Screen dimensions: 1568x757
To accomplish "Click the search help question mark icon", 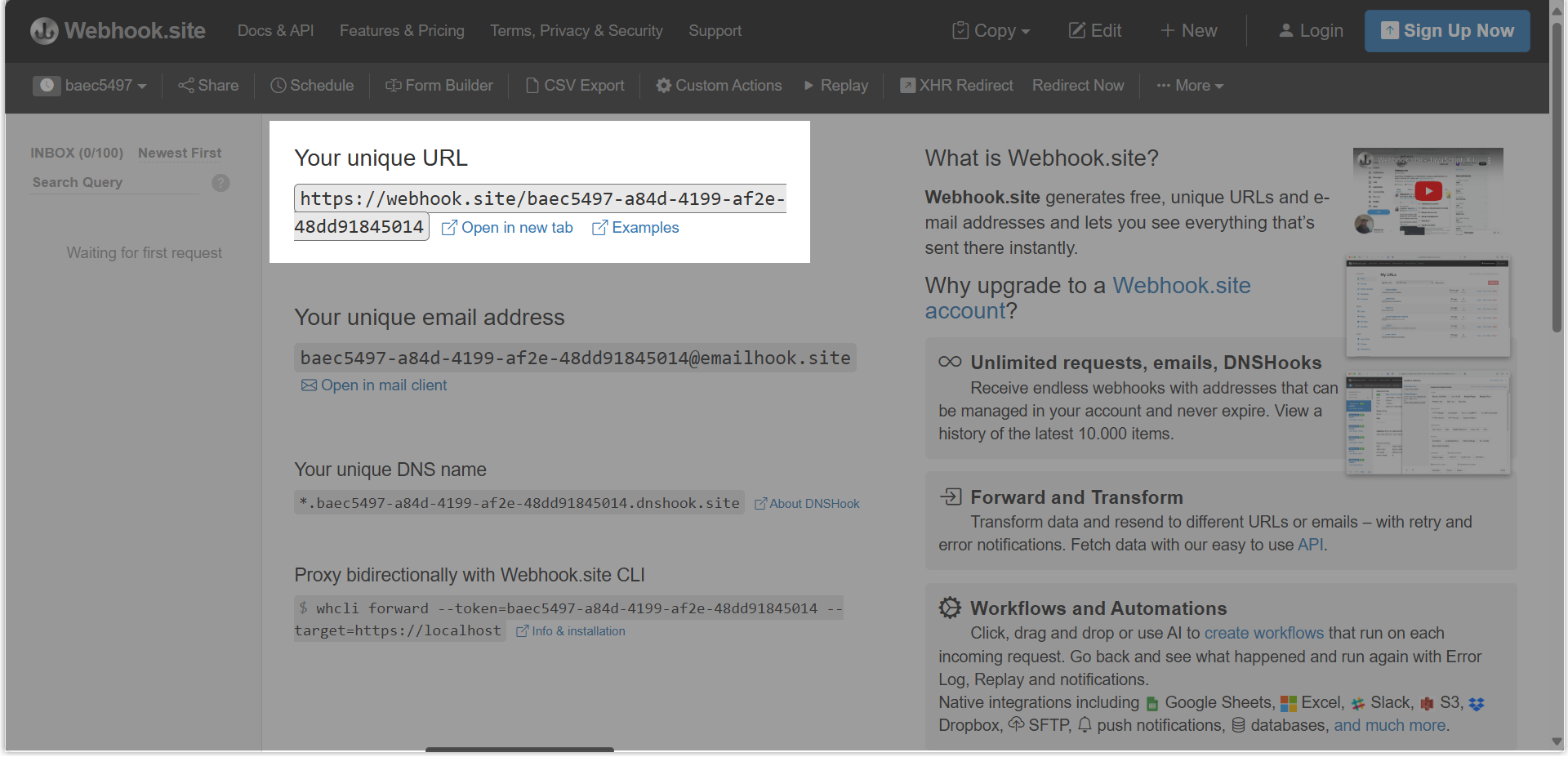I will [220, 182].
